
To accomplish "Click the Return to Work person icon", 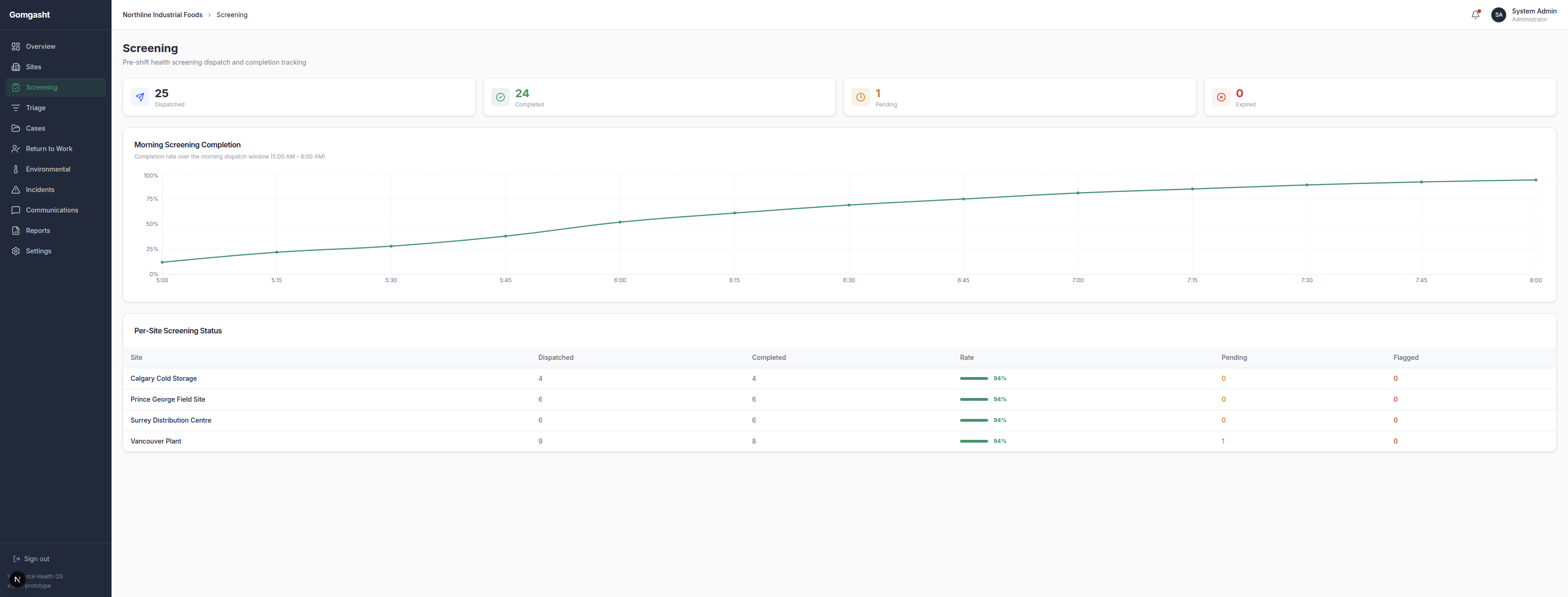I will [16, 149].
